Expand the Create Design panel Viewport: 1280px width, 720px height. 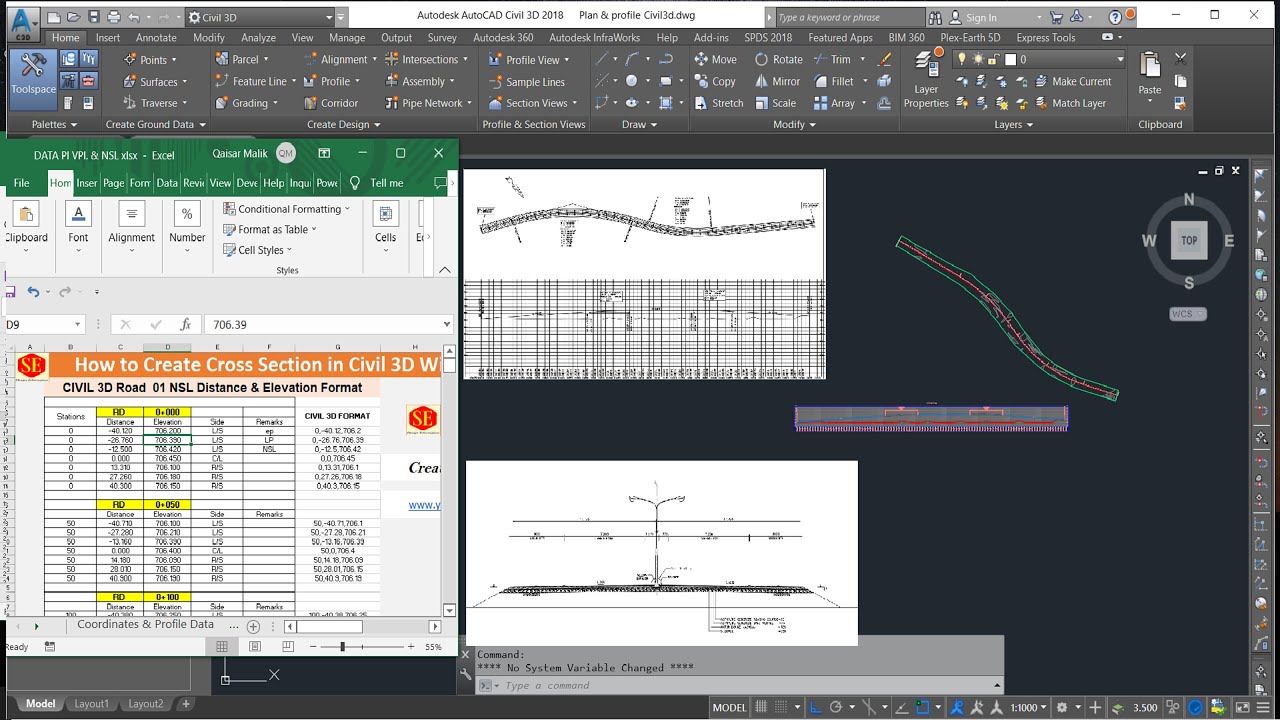(x=344, y=124)
